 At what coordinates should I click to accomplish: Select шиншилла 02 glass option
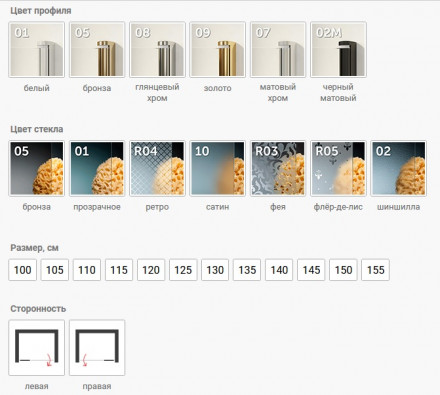pos(399,168)
